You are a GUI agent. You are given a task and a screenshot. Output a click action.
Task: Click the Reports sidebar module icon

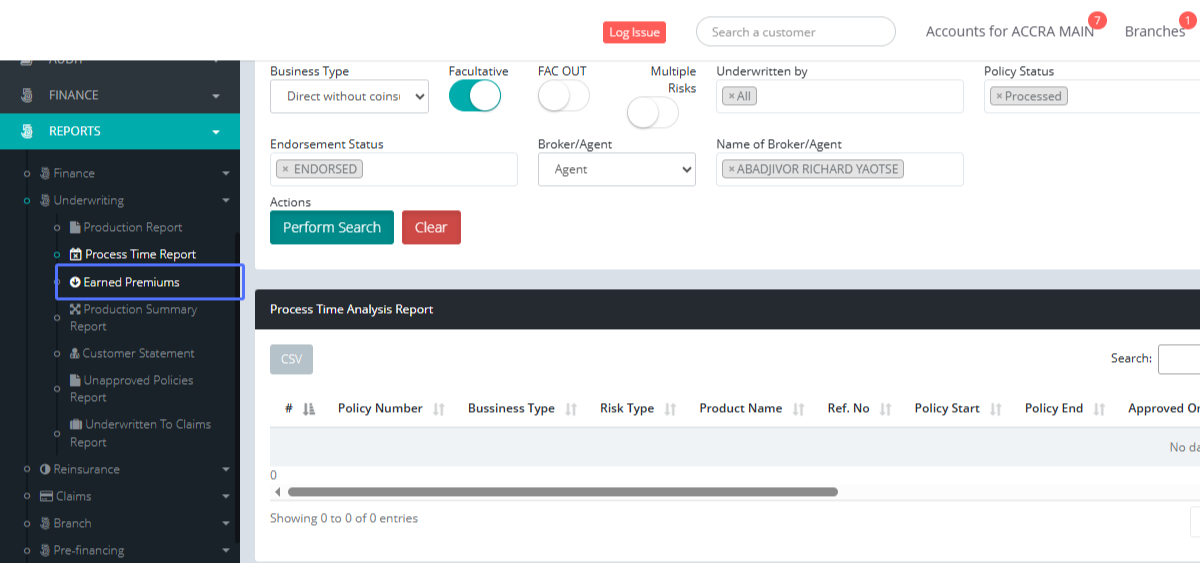[27, 131]
